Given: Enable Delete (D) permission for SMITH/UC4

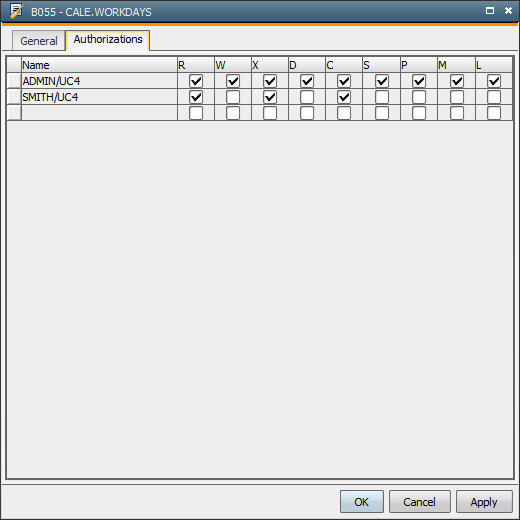Looking at the screenshot, I should pyautogui.click(x=307, y=97).
